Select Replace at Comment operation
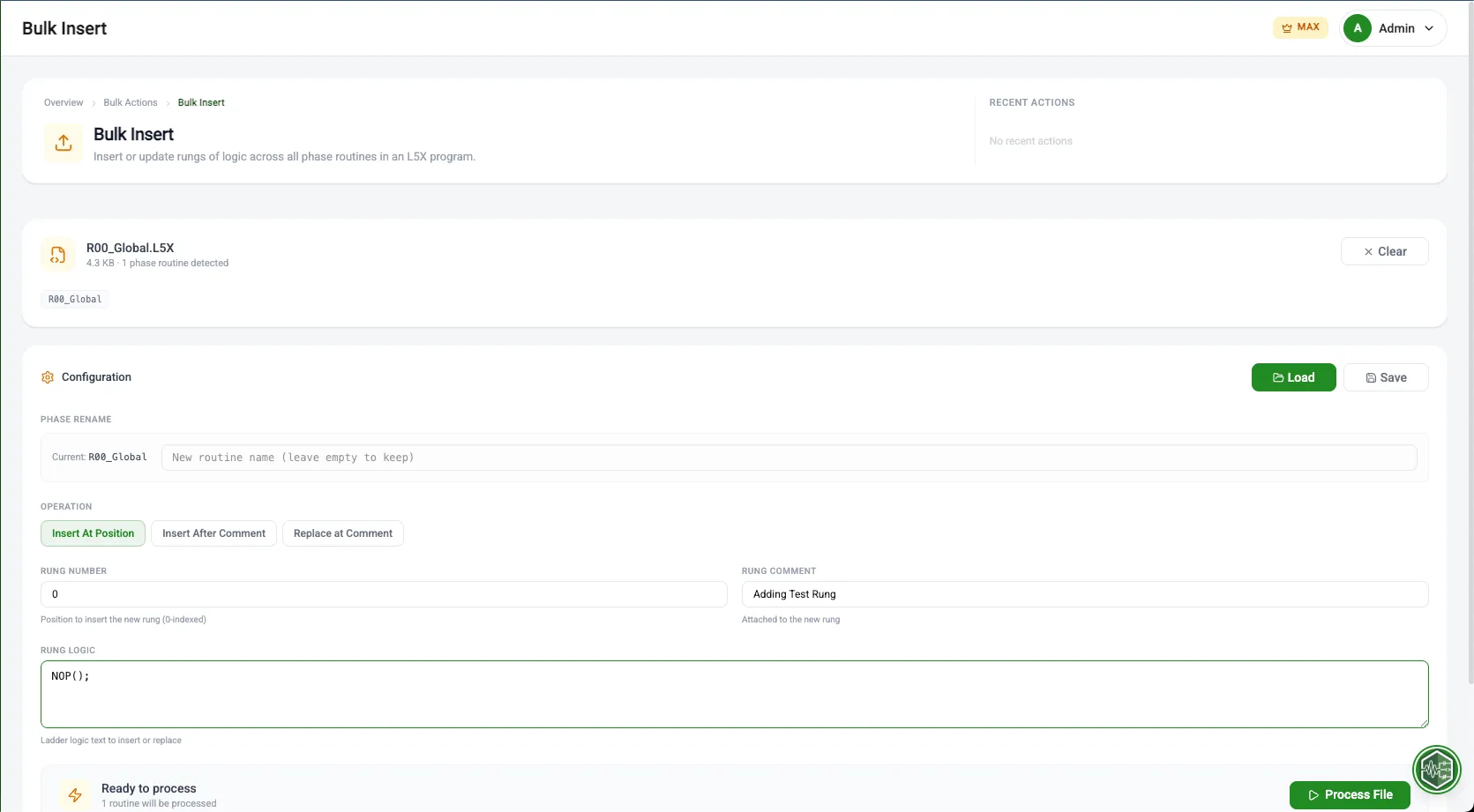The width and height of the screenshot is (1474, 812). coord(343,533)
